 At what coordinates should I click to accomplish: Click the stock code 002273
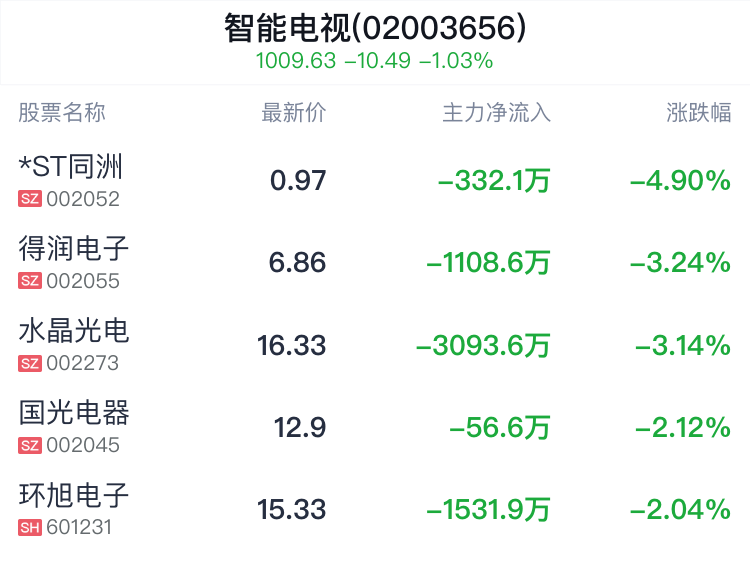tap(83, 363)
